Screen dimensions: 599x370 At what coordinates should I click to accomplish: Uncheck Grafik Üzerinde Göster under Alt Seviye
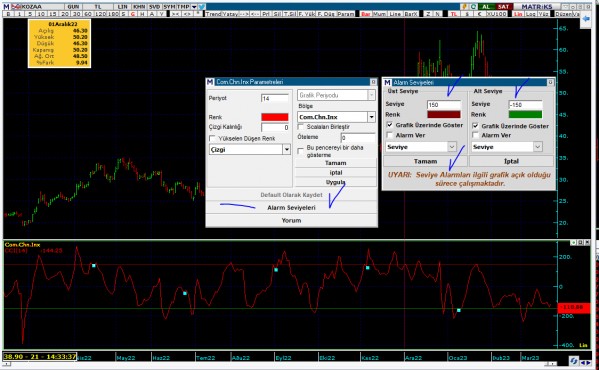click(475, 126)
